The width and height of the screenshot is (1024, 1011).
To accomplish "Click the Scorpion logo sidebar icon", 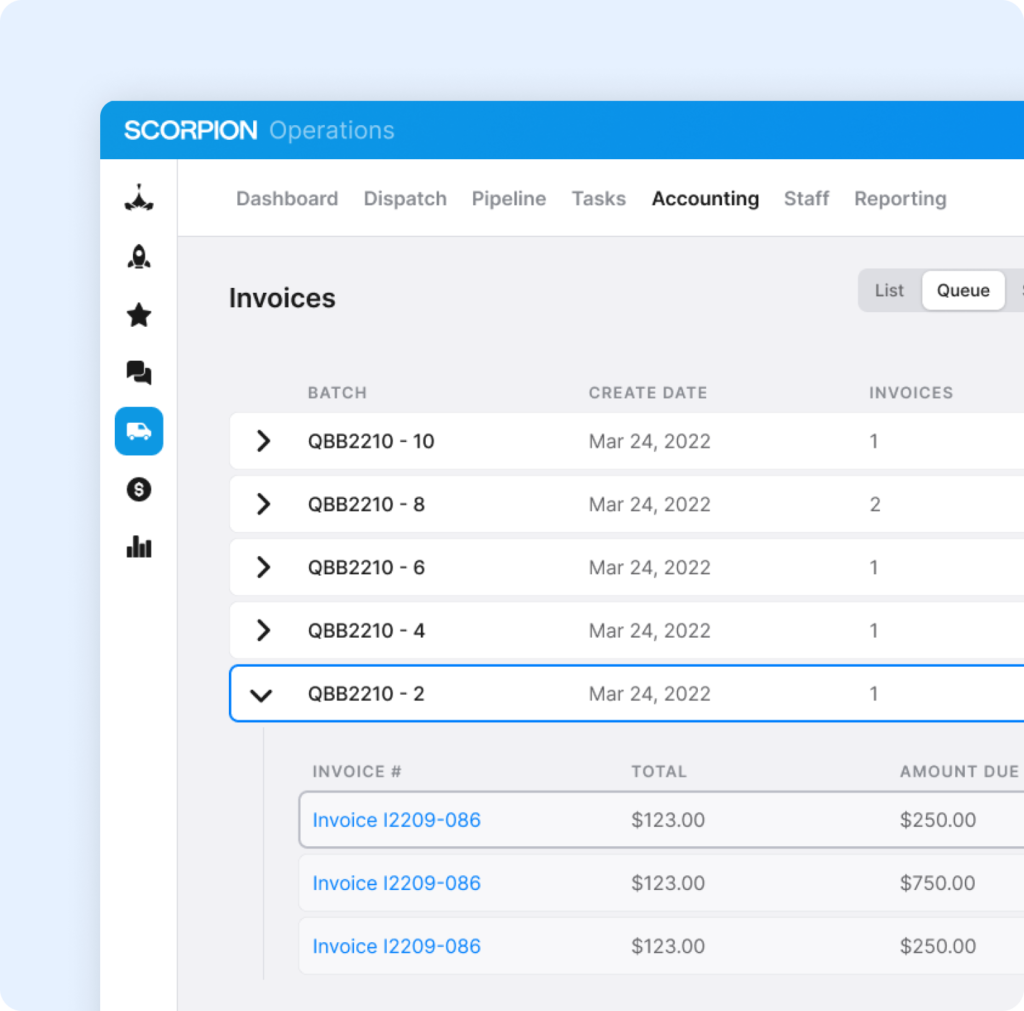I will pyautogui.click(x=139, y=198).
